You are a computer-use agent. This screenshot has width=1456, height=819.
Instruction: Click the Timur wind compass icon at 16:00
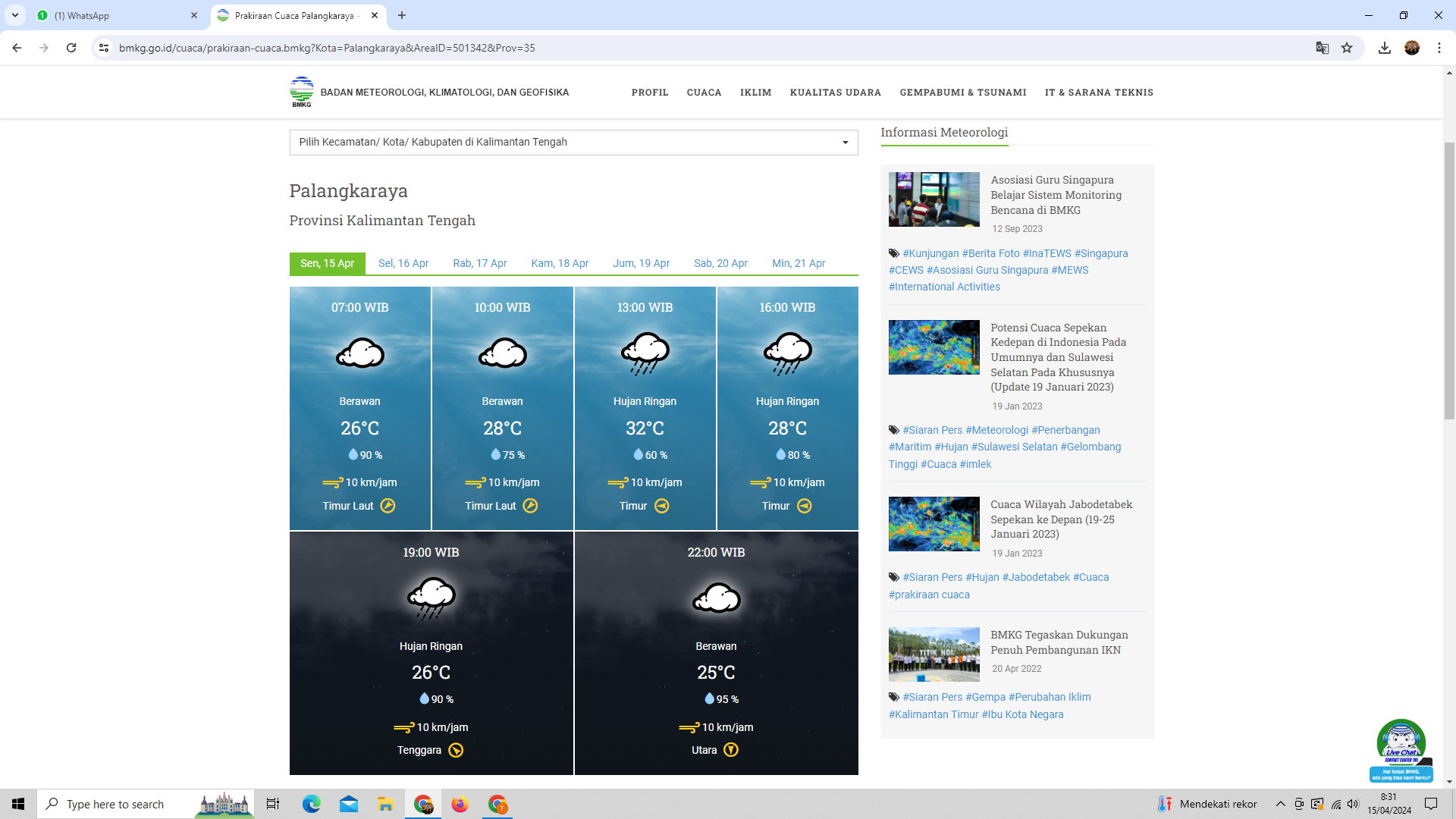[805, 506]
